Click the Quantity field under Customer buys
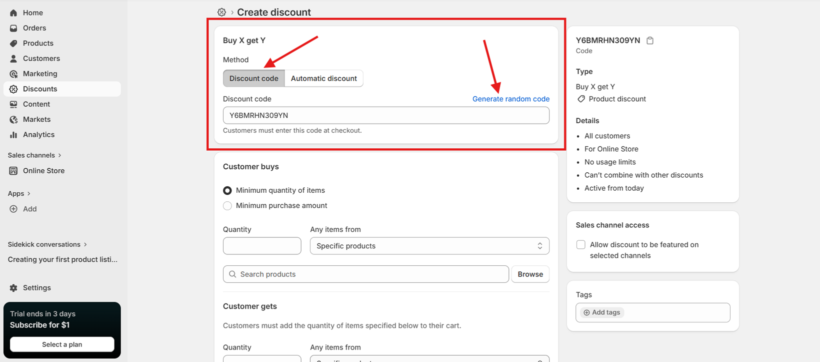 pyautogui.click(x=262, y=246)
